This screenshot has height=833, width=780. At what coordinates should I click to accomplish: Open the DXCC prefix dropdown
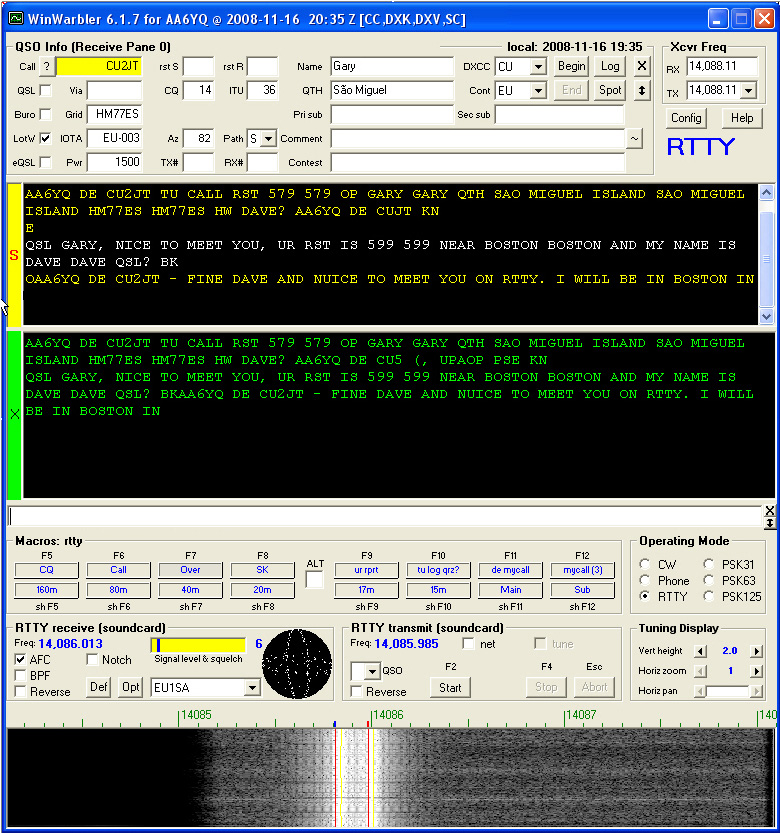pos(538,66)
